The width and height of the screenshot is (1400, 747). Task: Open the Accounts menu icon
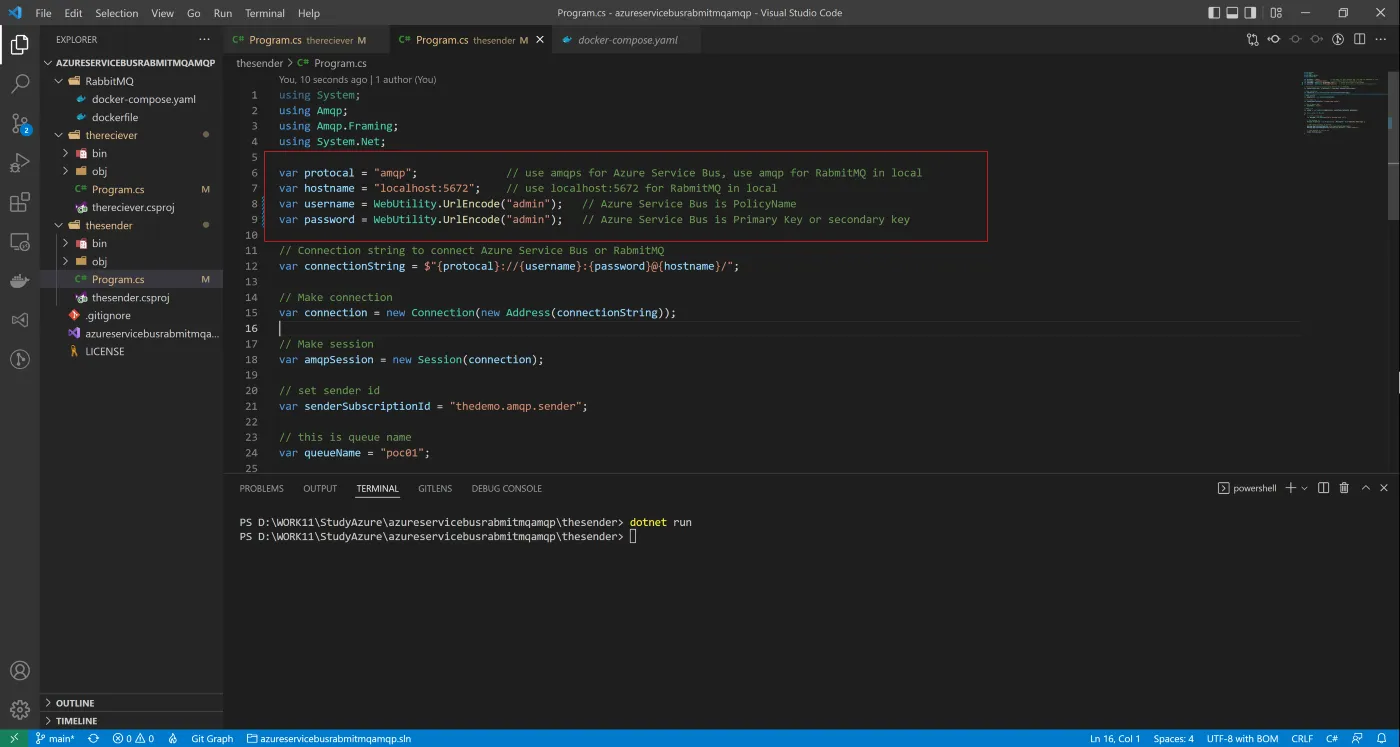coord(19,671)
